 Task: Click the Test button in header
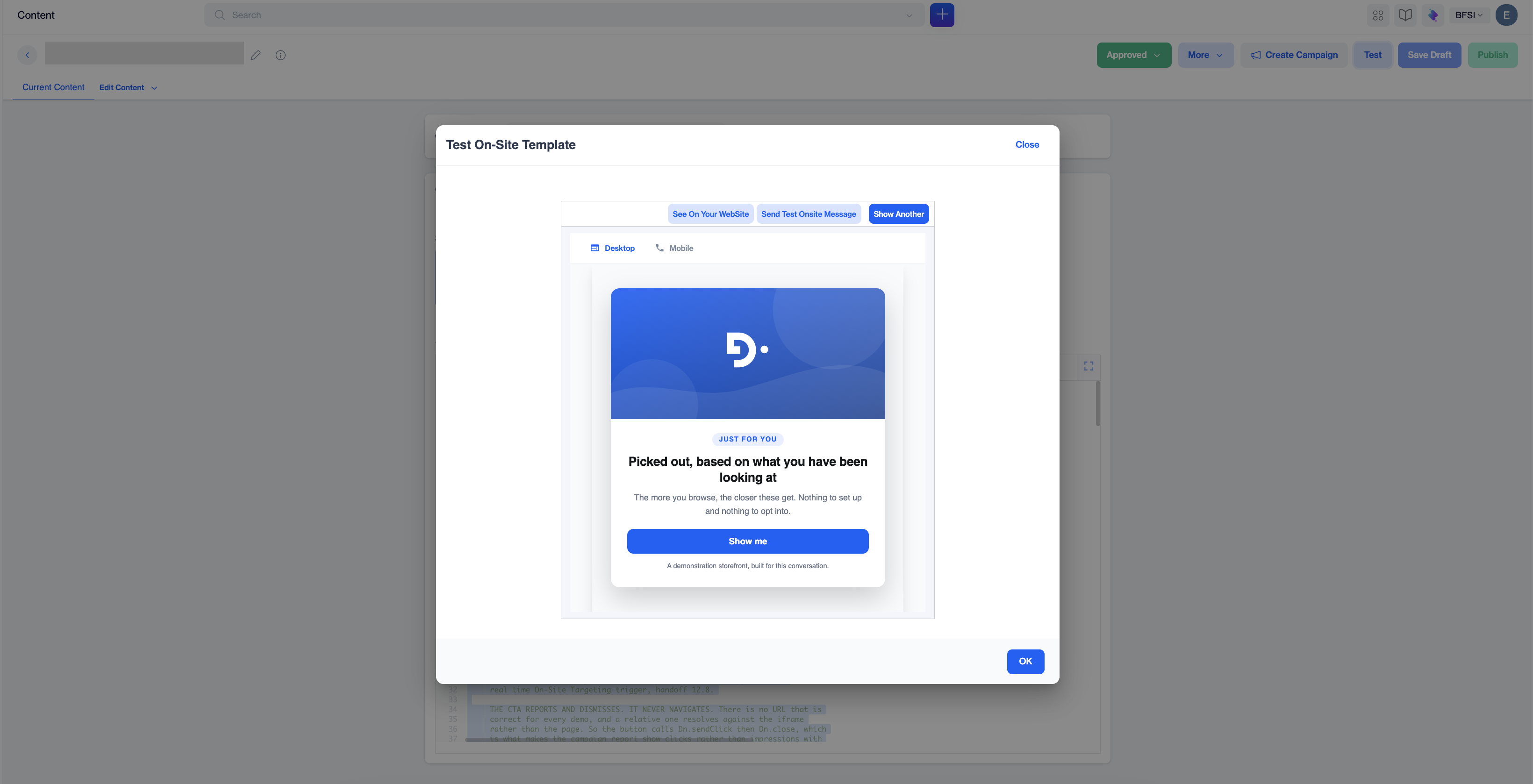[1372, 55]
